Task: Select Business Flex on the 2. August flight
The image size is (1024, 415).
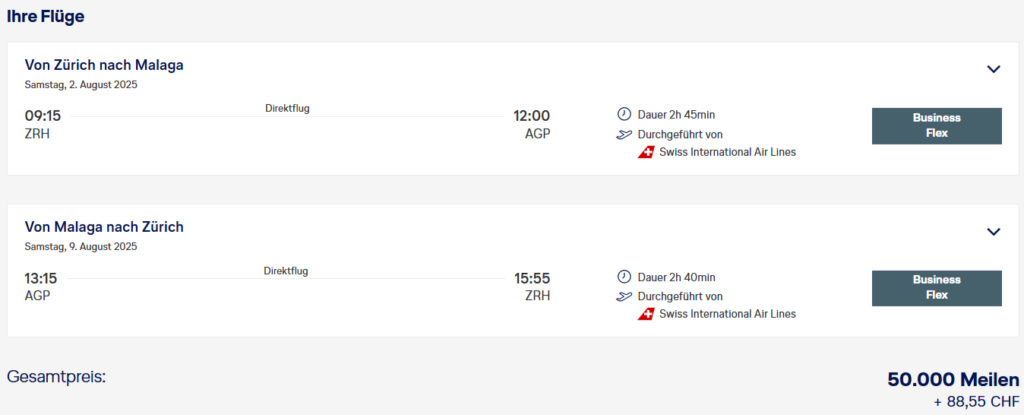Action: [936, 126]
